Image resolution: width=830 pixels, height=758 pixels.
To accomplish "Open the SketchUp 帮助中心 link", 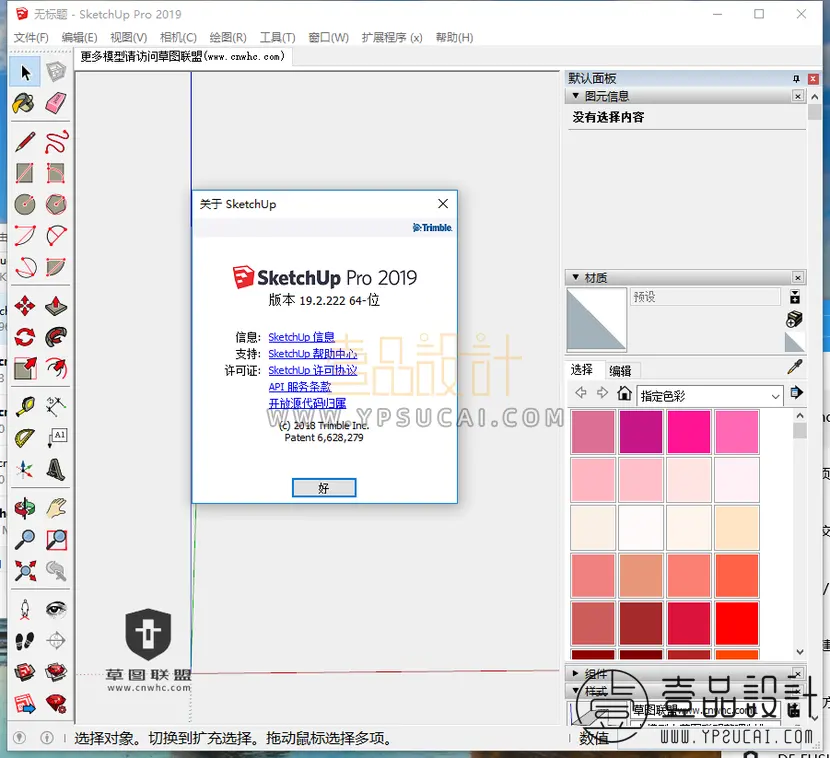I will (x=313, y=354).
